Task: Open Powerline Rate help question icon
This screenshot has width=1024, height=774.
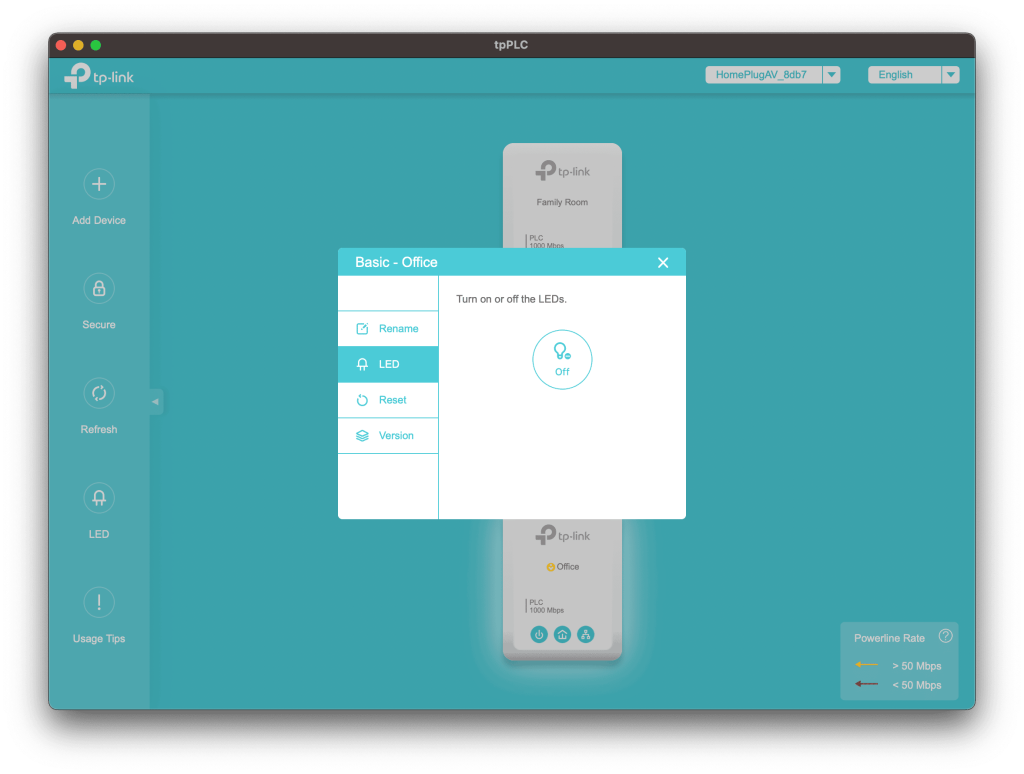Action: pos(945,636)
